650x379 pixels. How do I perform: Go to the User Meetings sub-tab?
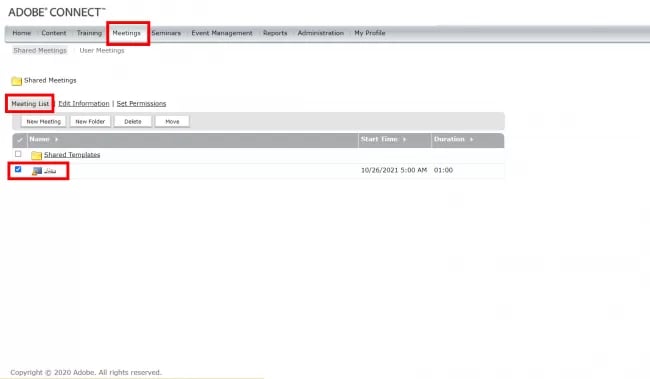coord(102,51)
